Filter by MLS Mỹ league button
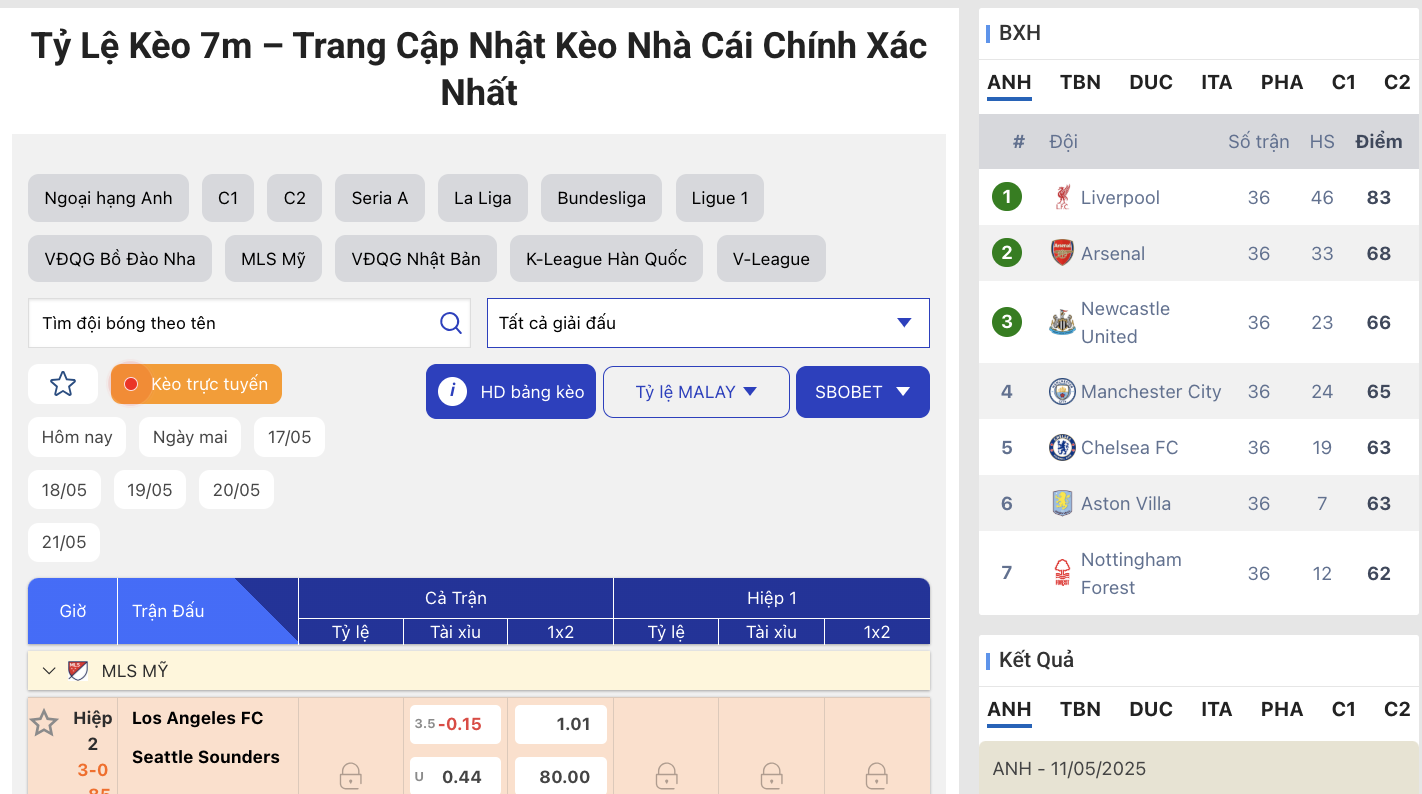 click(x=274, y=259)
